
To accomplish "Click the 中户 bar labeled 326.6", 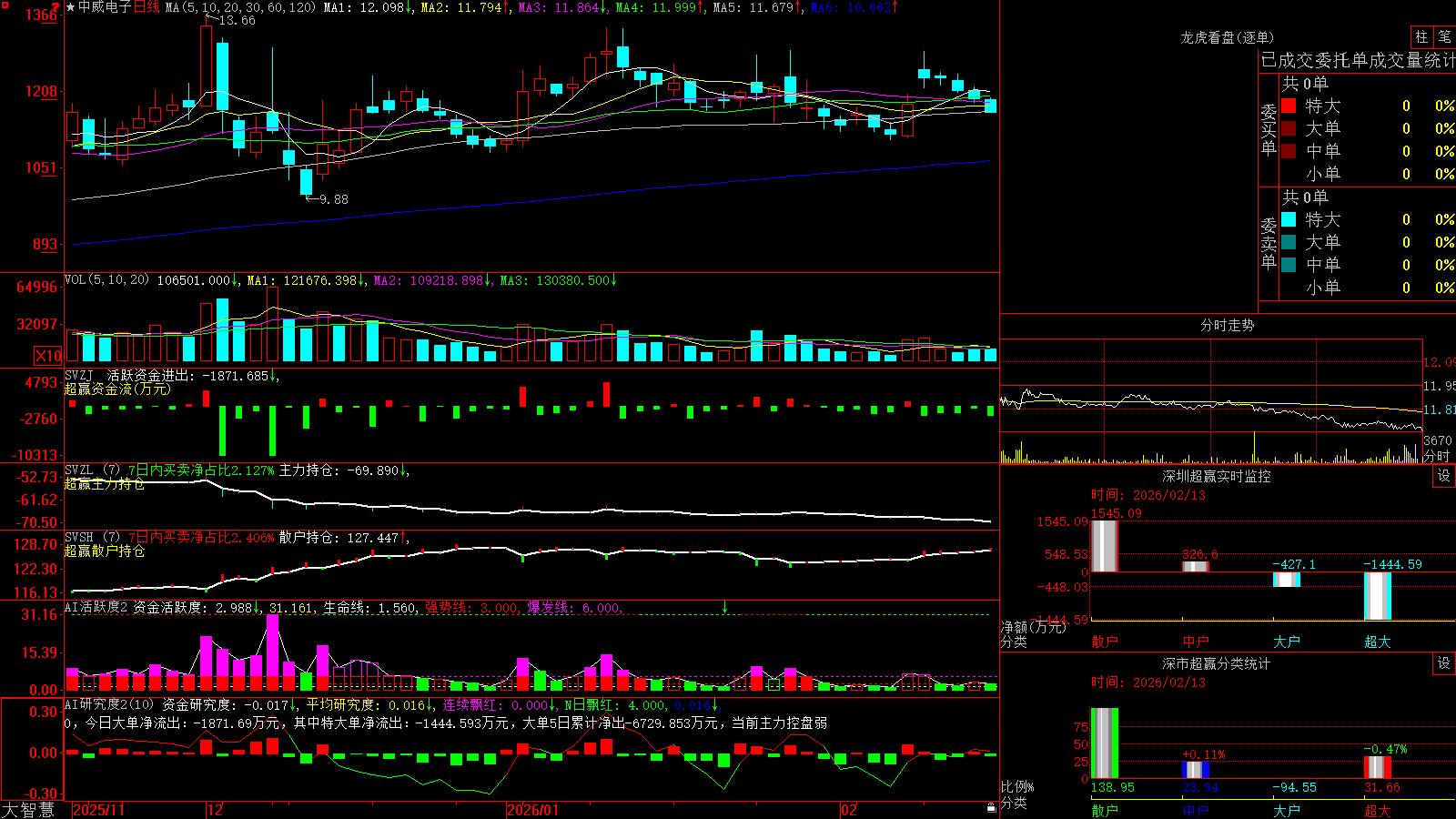I will click(1195, 566).
